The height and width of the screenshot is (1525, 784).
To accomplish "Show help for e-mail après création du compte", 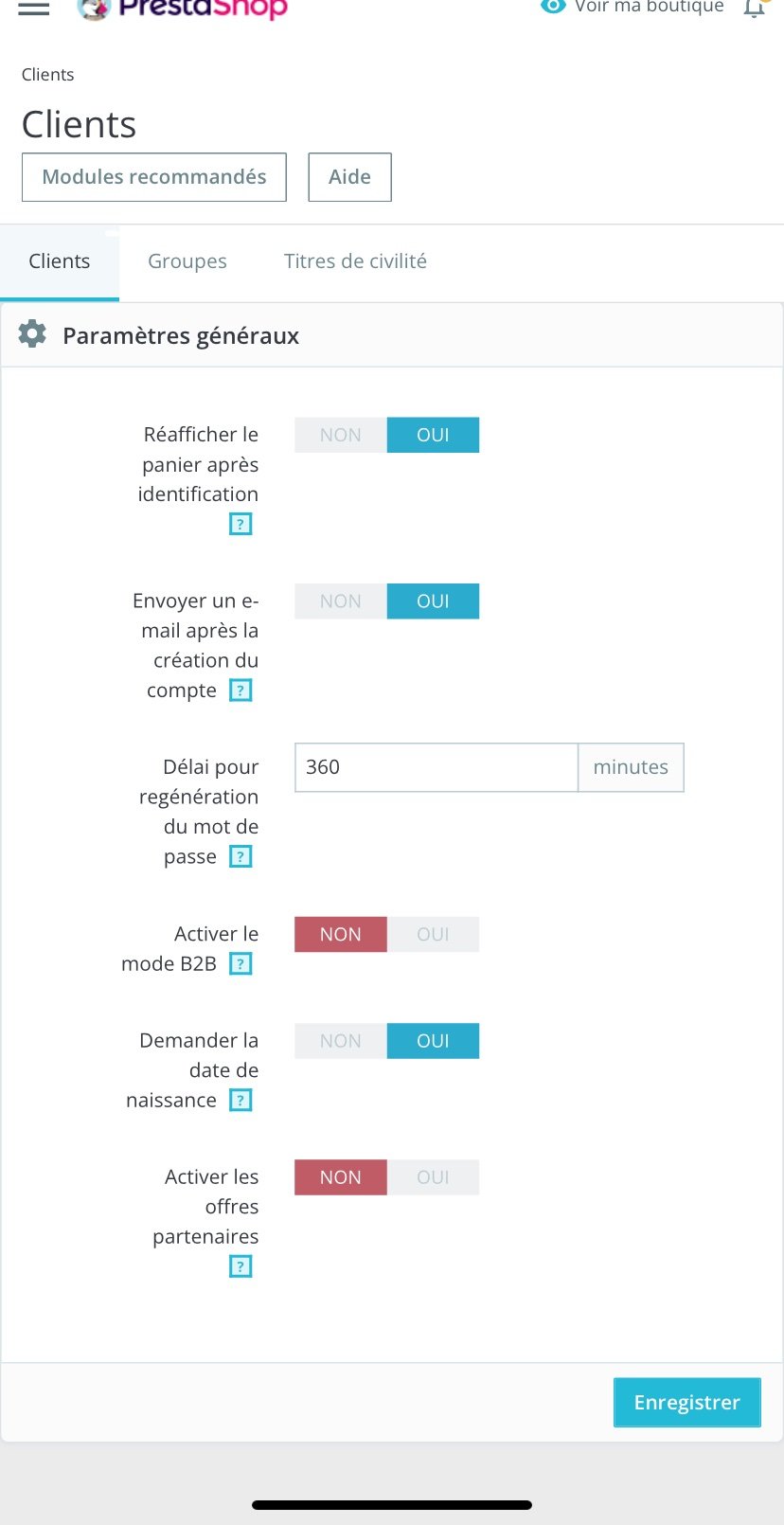I will pyautogui.click(x=241, y=691).
